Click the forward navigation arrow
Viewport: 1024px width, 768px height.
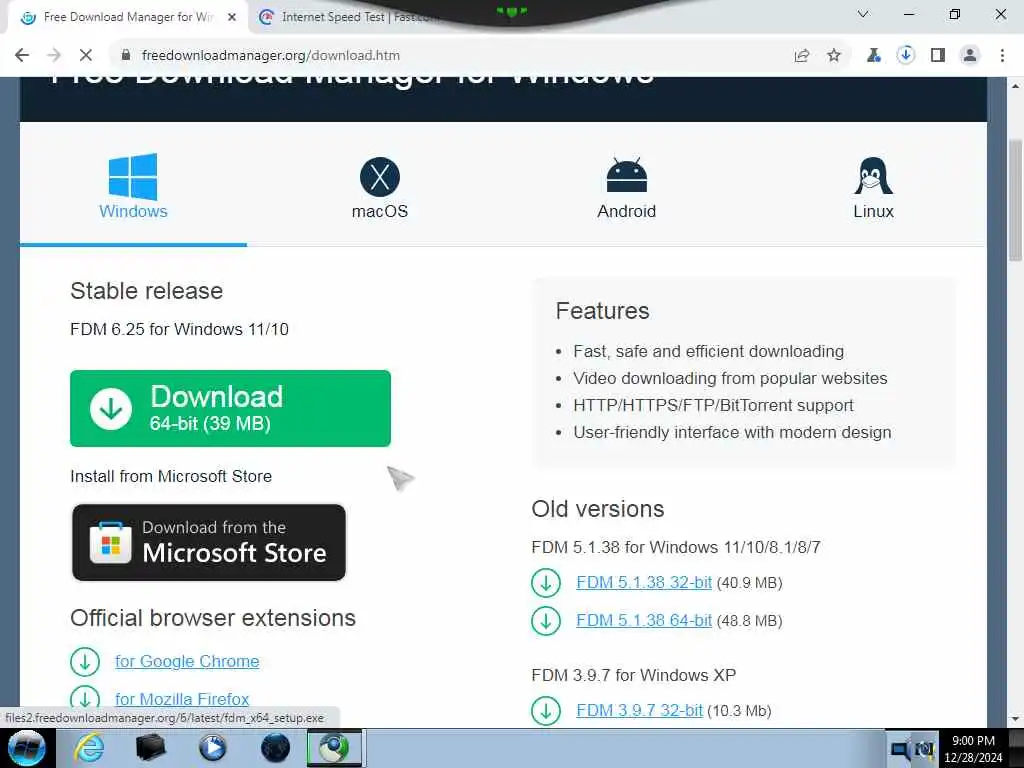tap(54, 56)
